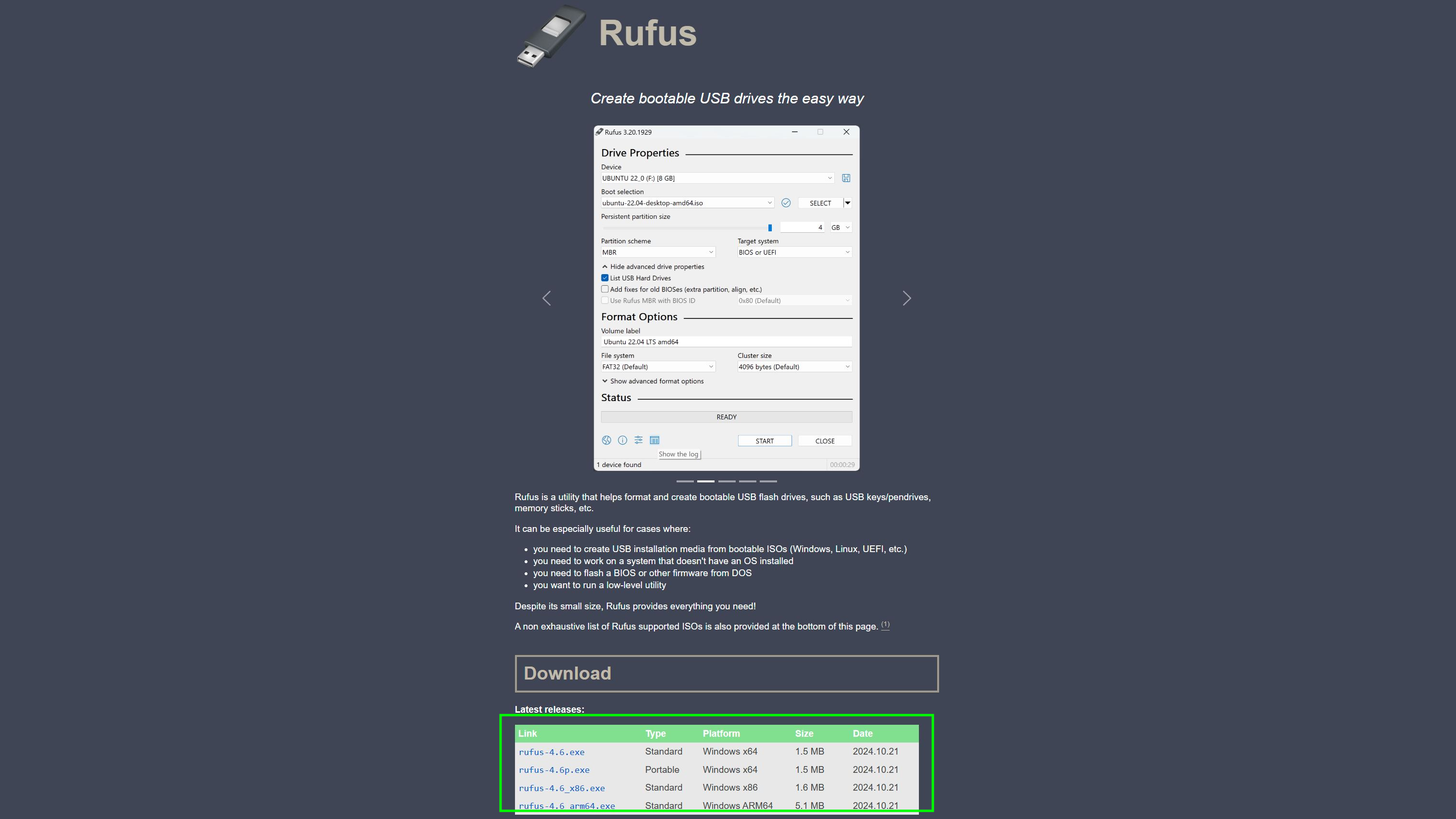Check Use Rufus MBR with BIOS ID
This screenshot has height=819, width=1456.
pos(605,301)
